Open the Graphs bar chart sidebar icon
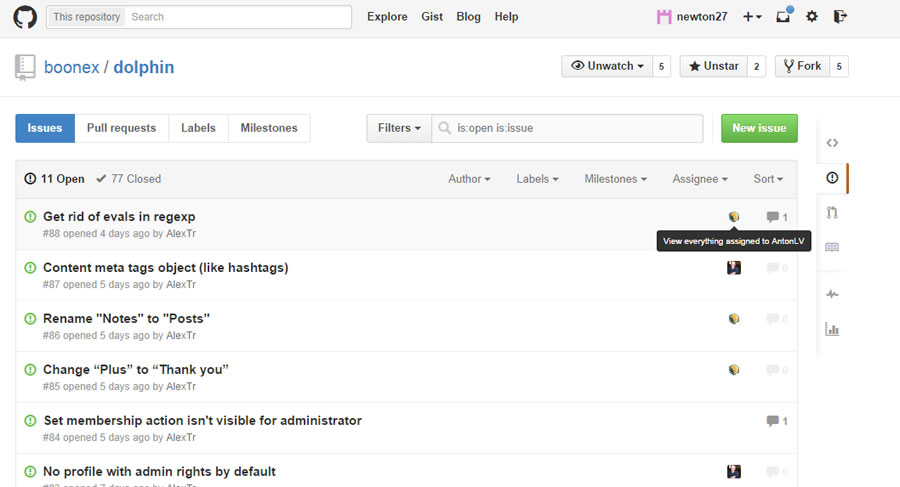The height and width of the screenshot is (487, 900). 832,329
